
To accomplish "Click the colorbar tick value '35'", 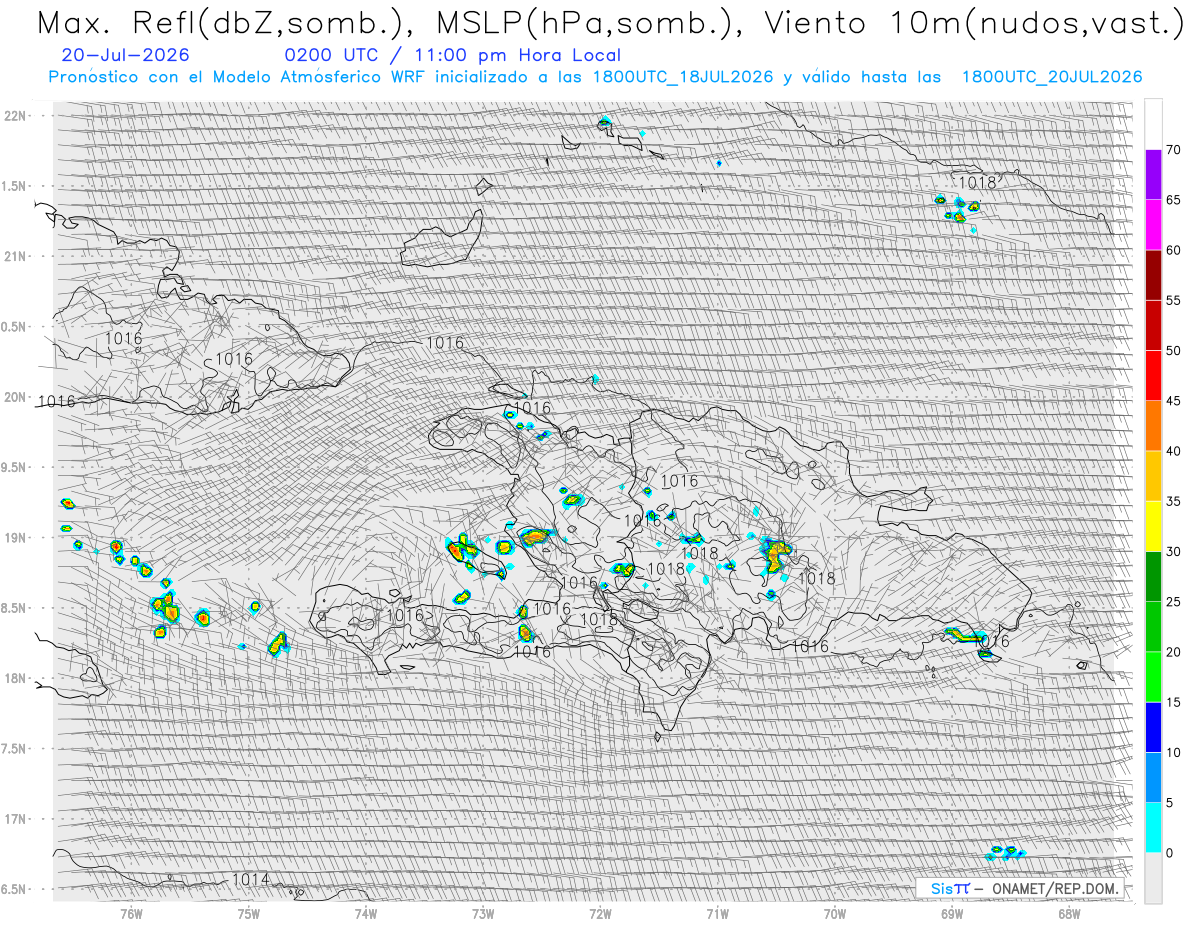I will 1173,501.
